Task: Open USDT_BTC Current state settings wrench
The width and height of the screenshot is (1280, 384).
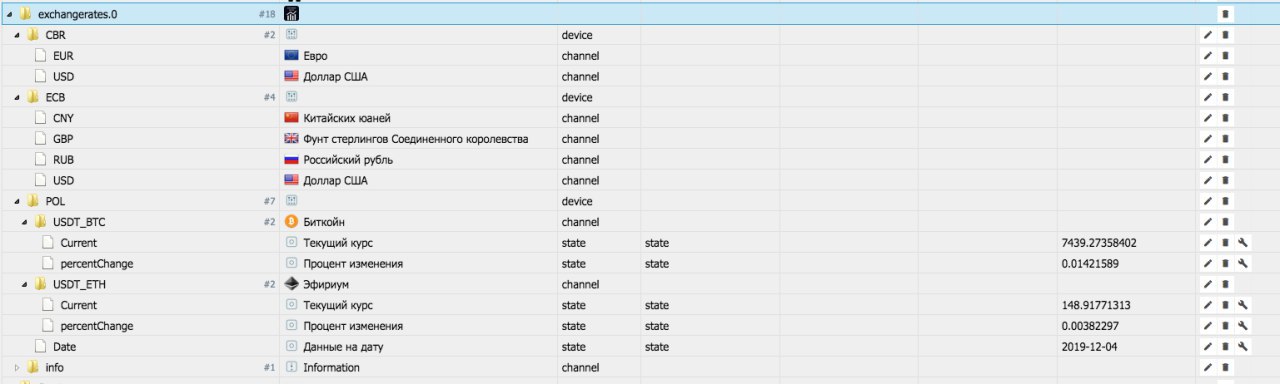Action: [1242, 243]
